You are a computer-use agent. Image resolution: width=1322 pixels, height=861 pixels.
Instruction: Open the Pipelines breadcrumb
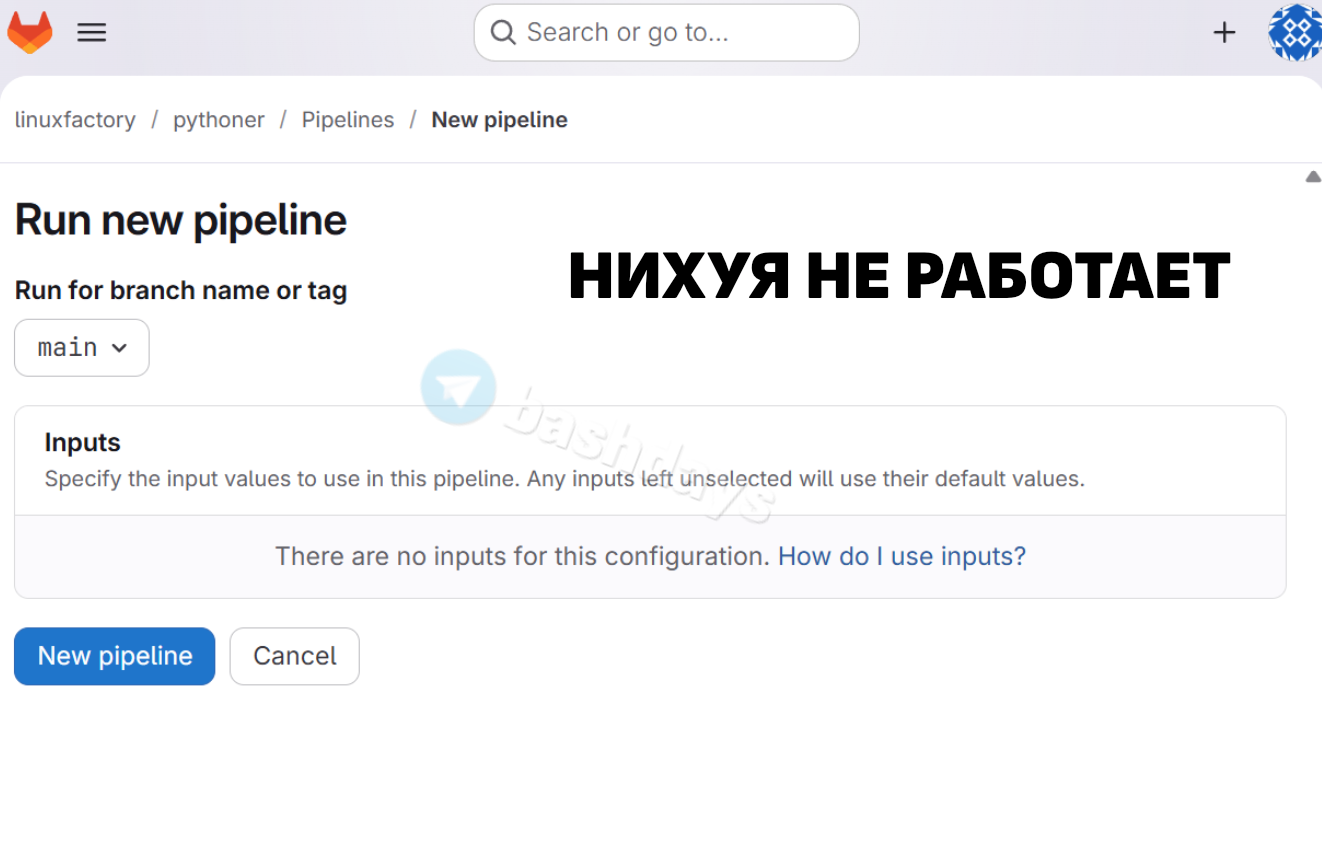[348, 120]
